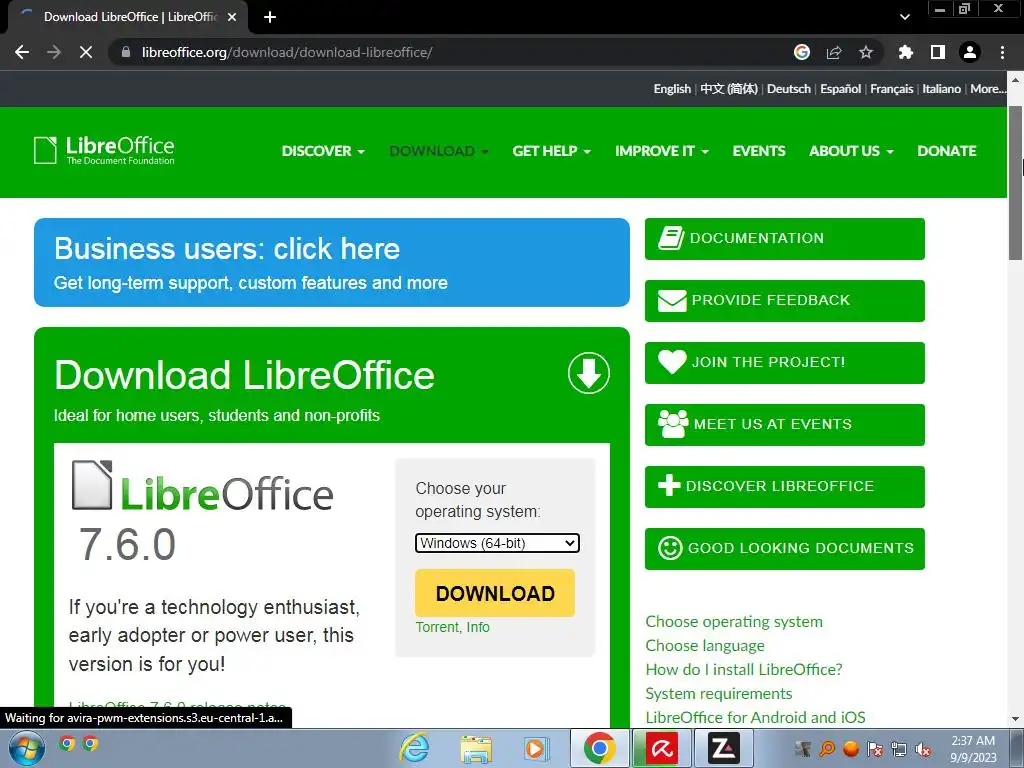
Task: Launch Internet Explorer from the taskbar
Action: tap(415, 748)
